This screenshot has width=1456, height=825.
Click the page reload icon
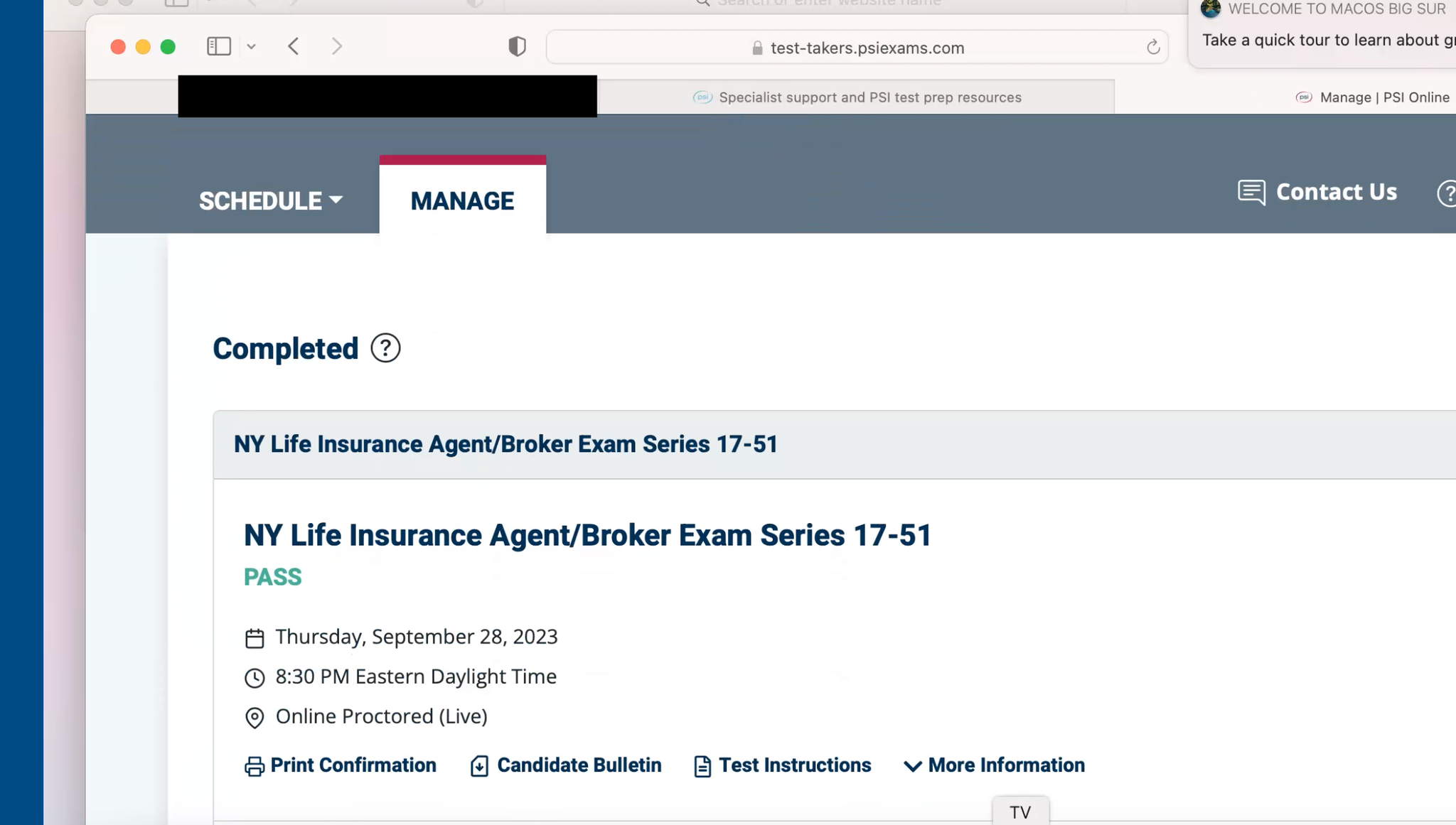(1153, 47)
